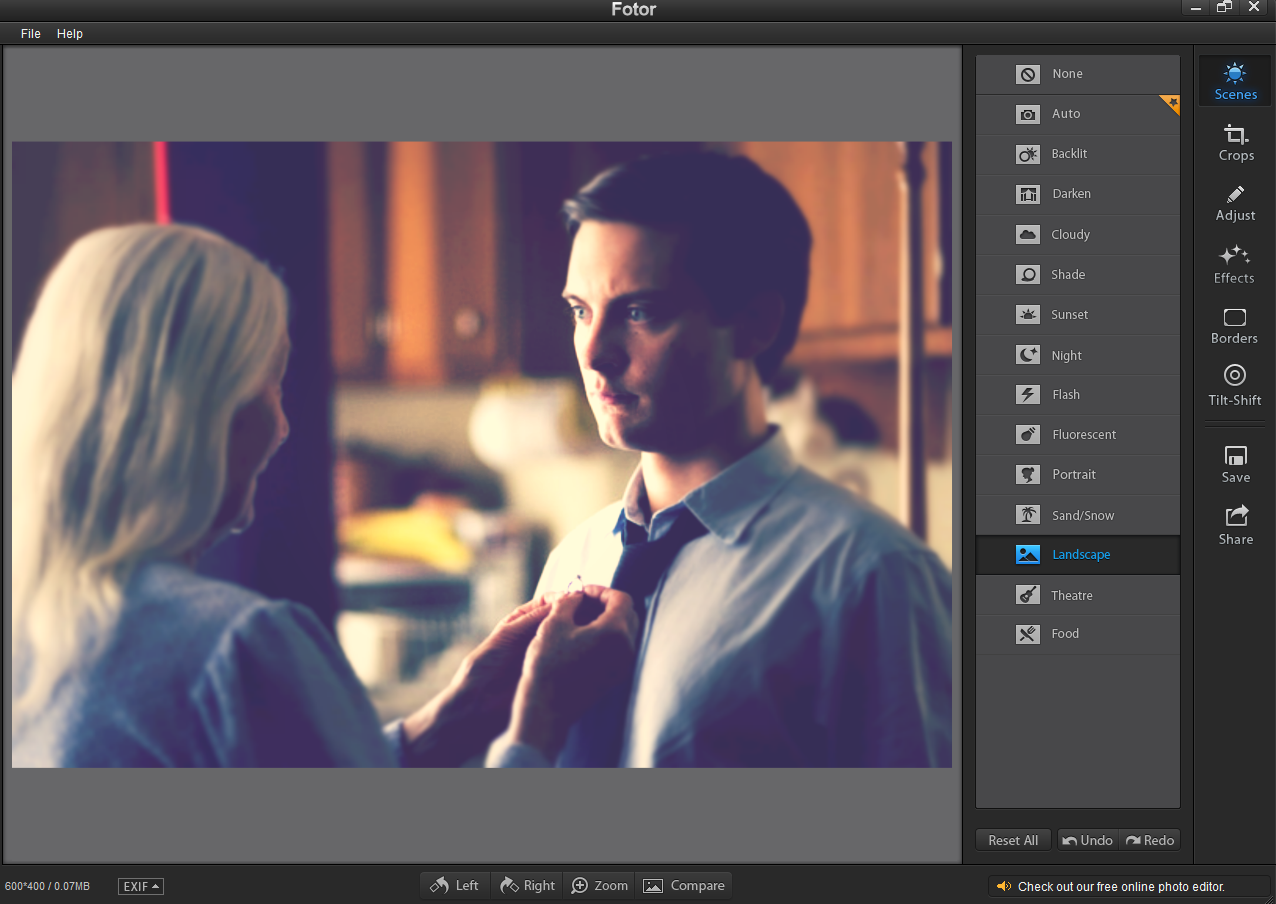Select the Fluorescent scene preset
This screenshot has width=1276, height=904.
[1077, 434]
